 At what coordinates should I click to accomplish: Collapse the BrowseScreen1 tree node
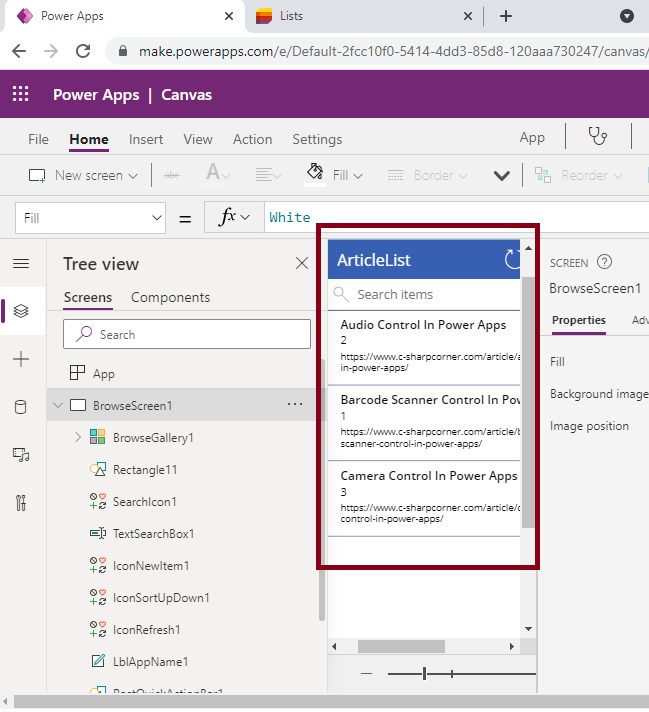pyautogui.click(x=58, y=405)
